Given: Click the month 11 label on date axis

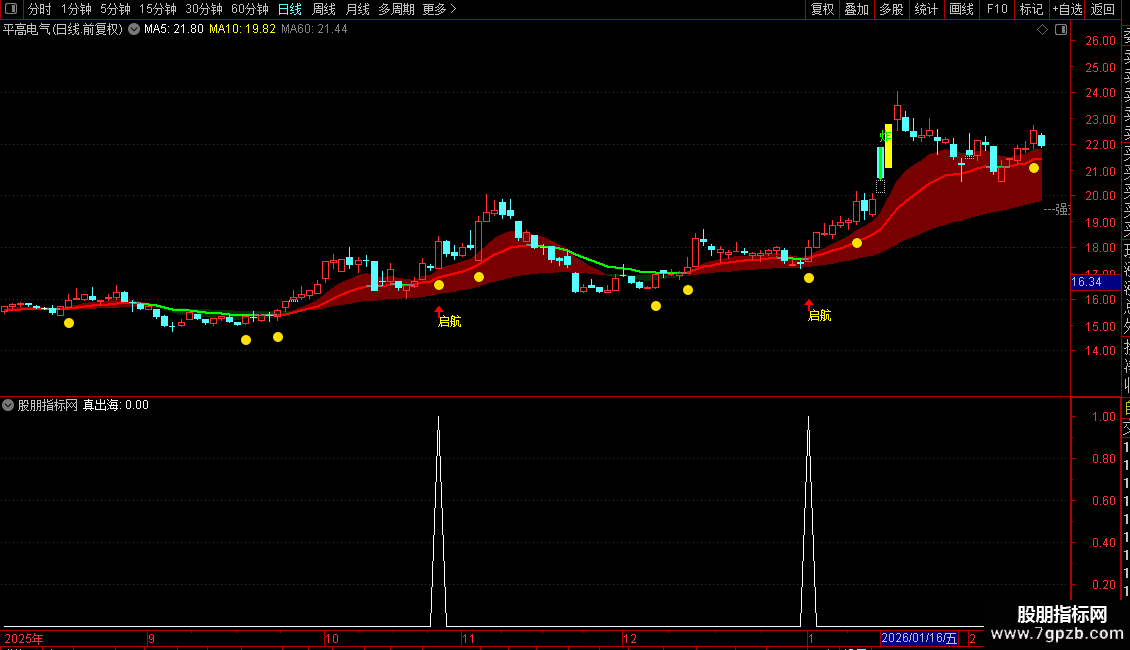Looking at the screenshot, I should (468, 638).
